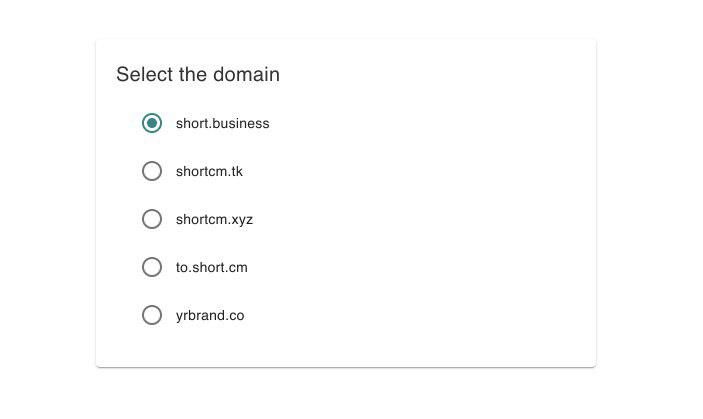Click the filled green radio circle
The width and height of the screenshot is (703, 419).
tap(152, 123)
